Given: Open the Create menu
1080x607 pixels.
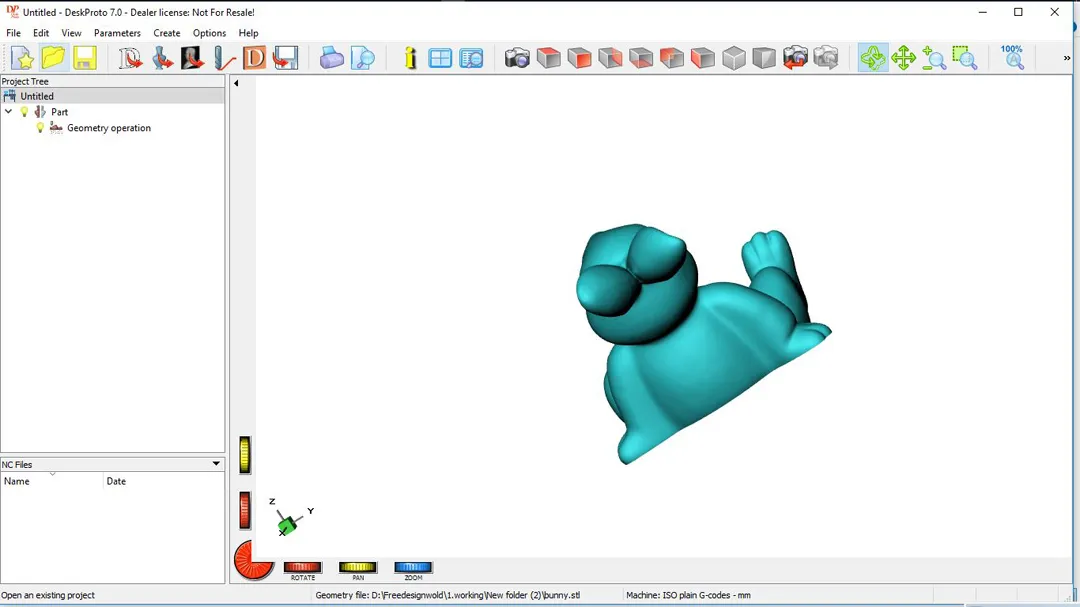Looking at the screenshot, I should tap(167, 33).
